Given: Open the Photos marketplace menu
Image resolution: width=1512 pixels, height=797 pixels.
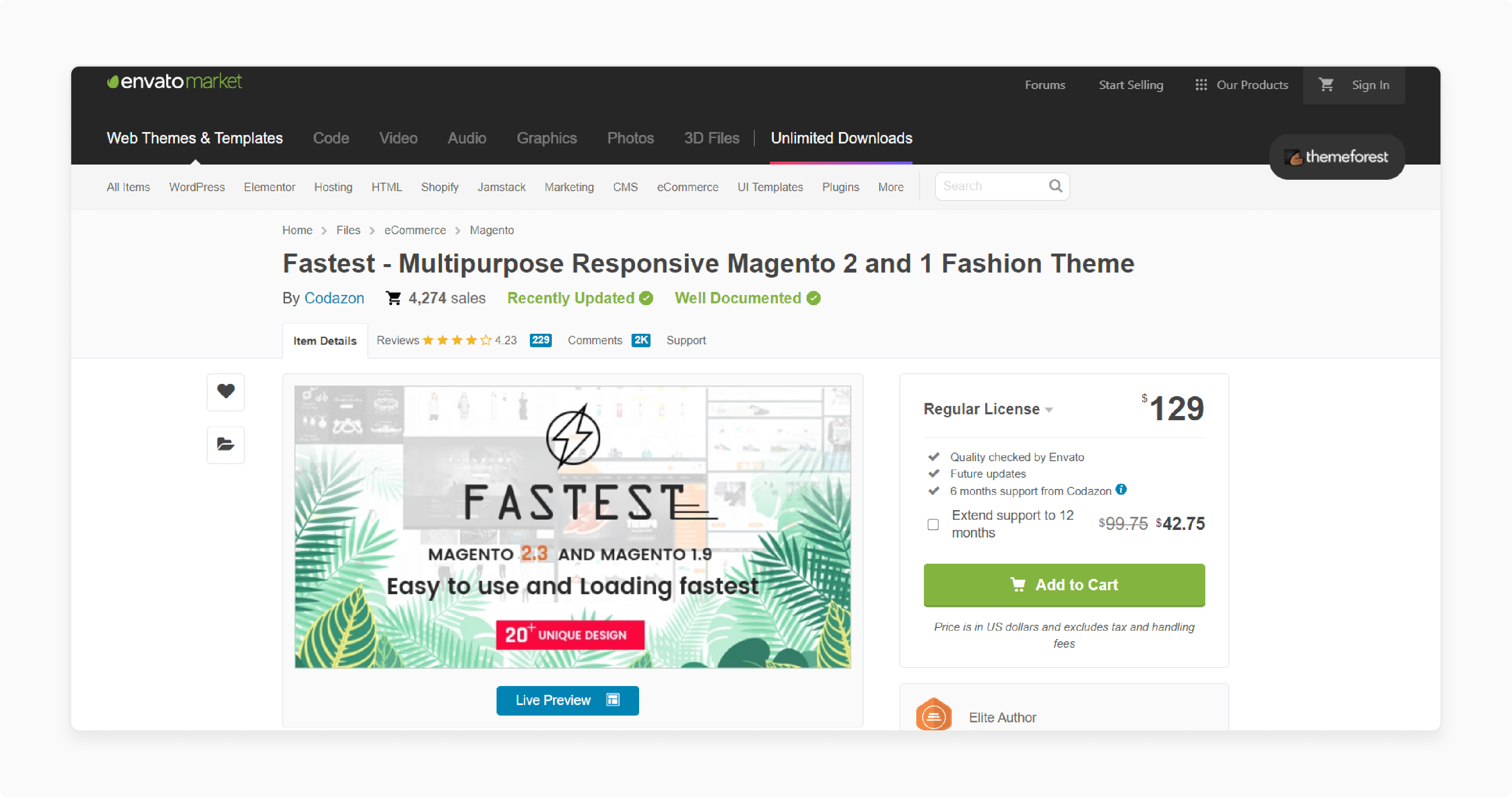Looking at the screenshot, I should (630, 138).
